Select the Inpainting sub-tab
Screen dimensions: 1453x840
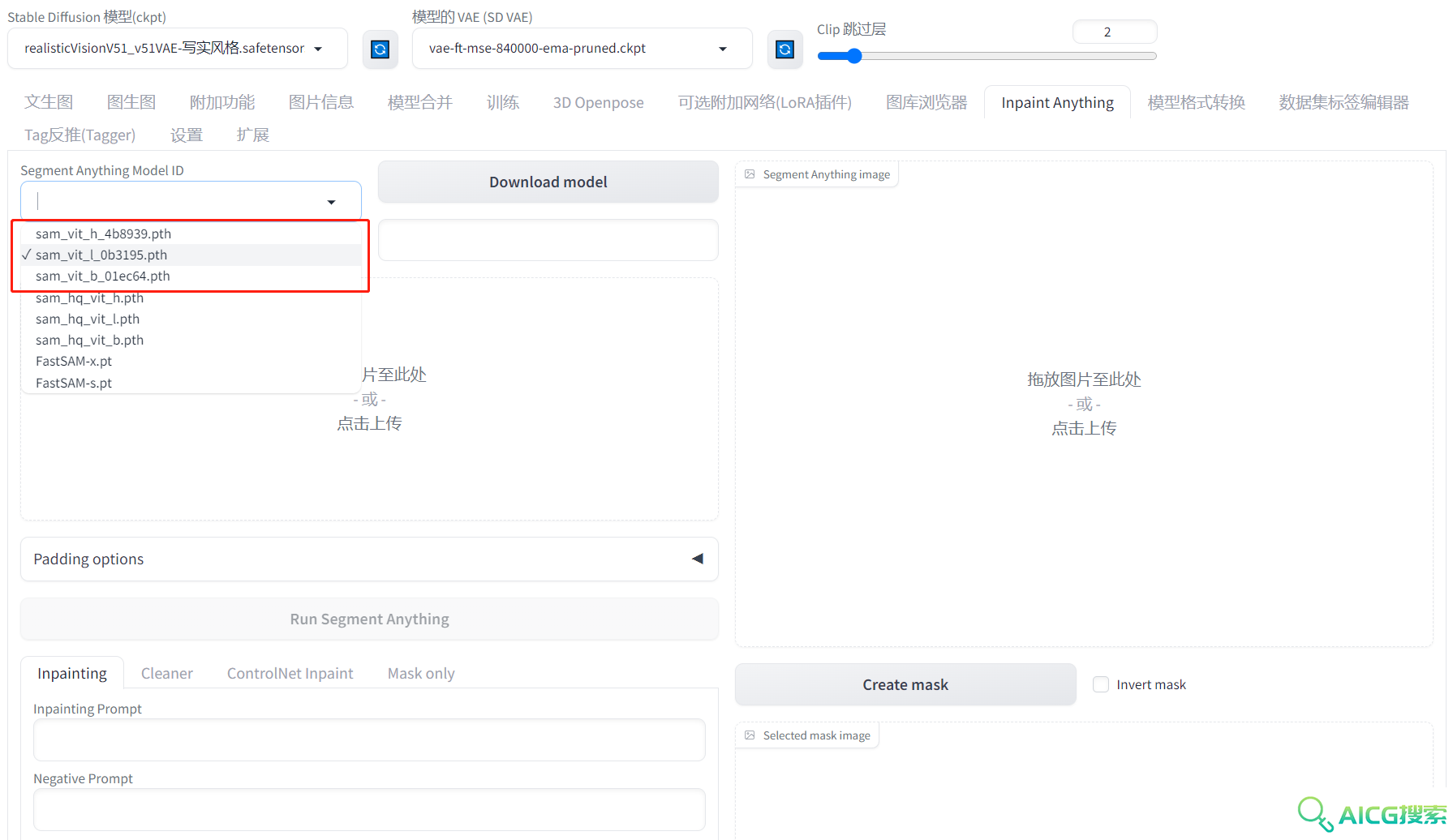coord(72,673)
